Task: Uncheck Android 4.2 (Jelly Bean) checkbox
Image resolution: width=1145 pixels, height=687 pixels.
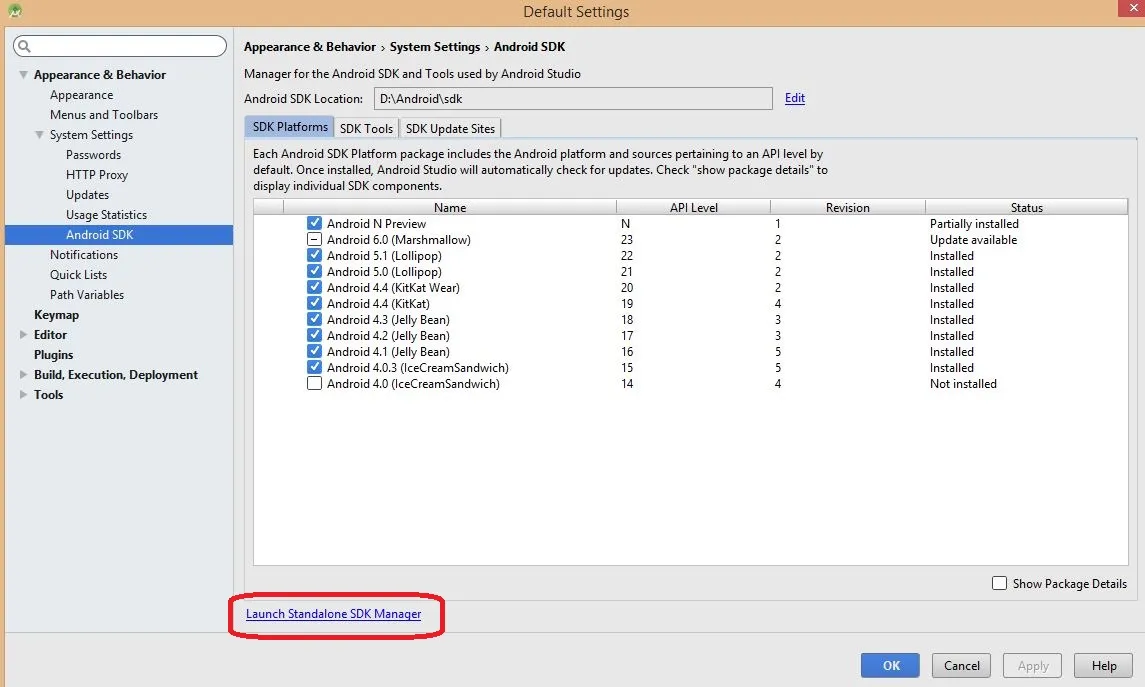Action: click(315, 336)
